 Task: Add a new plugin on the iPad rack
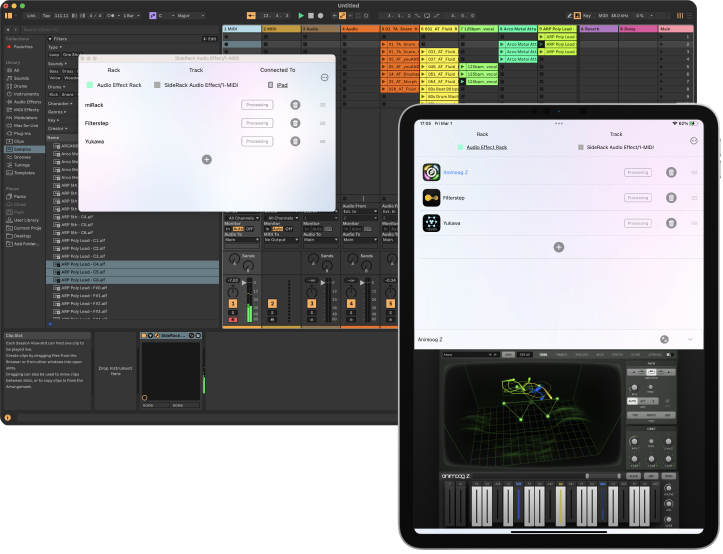[x=558, y=247]
